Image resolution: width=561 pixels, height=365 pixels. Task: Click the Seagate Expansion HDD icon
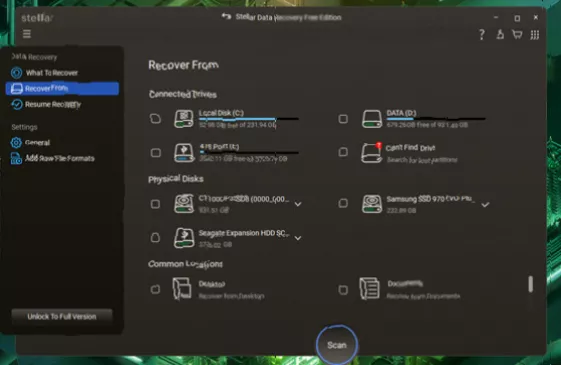(x=184, y=238)
